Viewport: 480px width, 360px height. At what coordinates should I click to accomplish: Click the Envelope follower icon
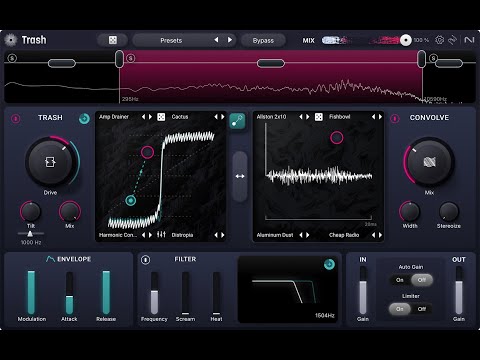50,259
